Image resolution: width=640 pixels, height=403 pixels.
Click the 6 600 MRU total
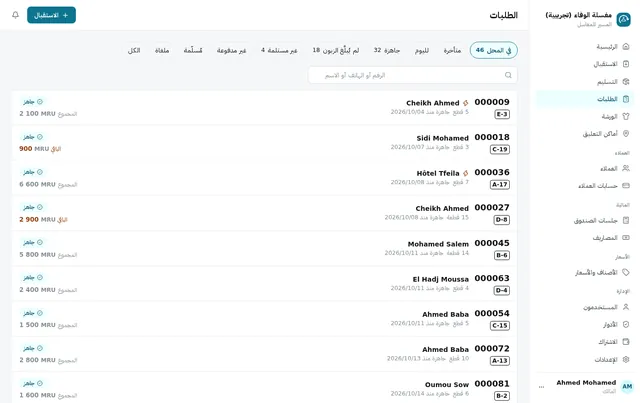coord(37,184)
